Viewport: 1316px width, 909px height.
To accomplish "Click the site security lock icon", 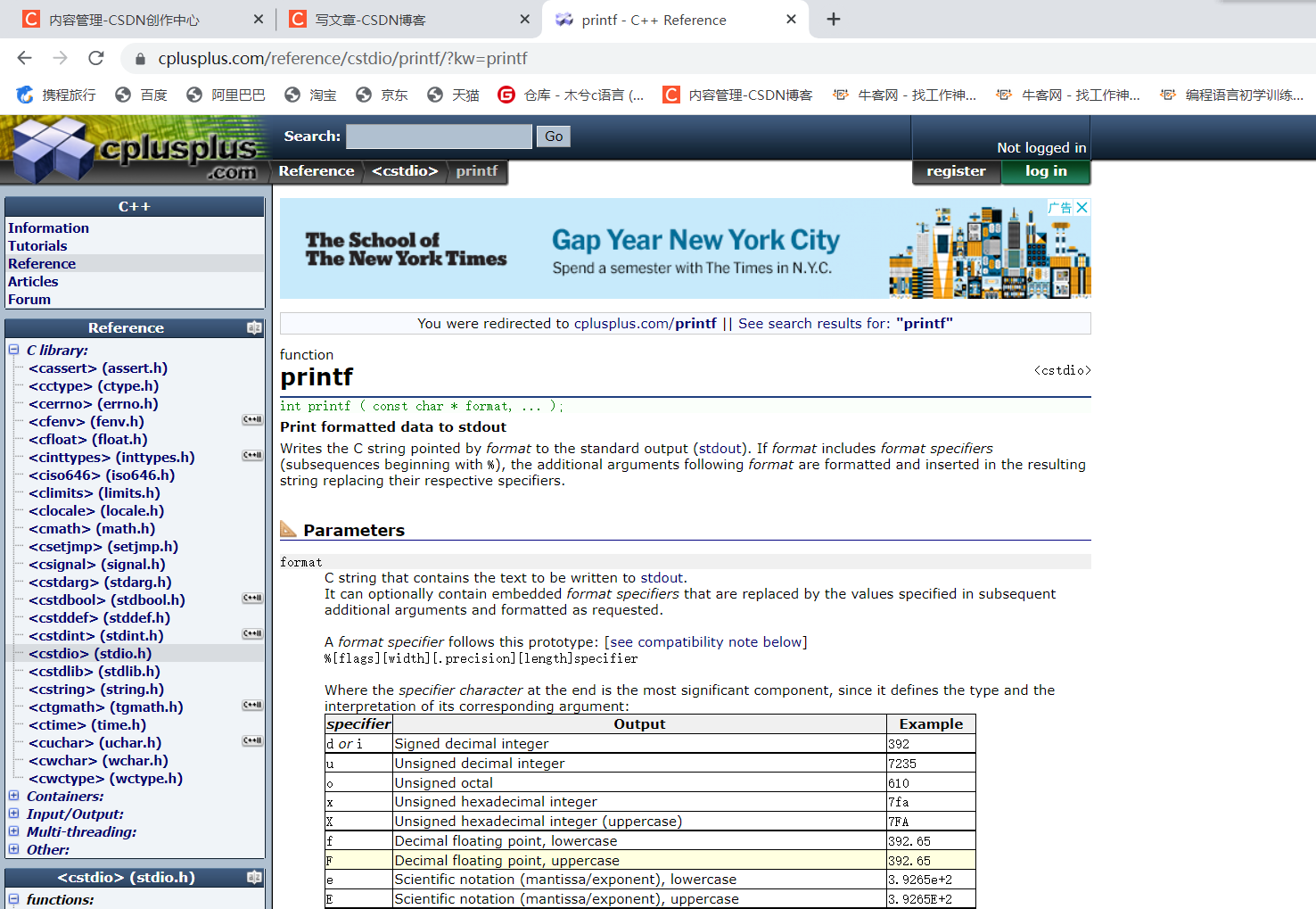I will tap(139, 59).
